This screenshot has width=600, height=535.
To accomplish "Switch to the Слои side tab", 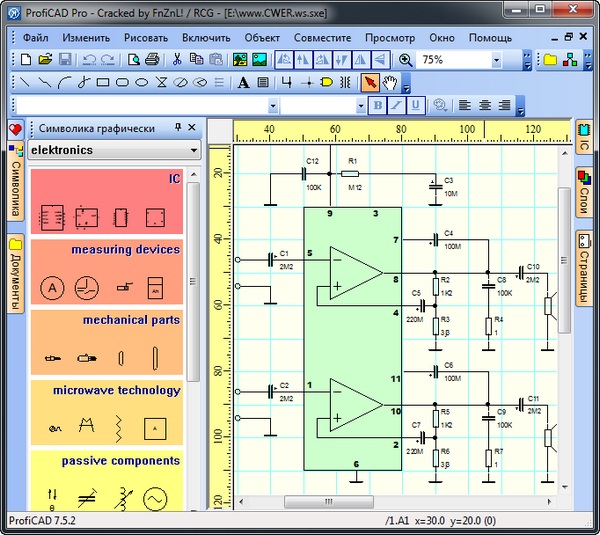I will pyautogui.click(x=583, y=191).
